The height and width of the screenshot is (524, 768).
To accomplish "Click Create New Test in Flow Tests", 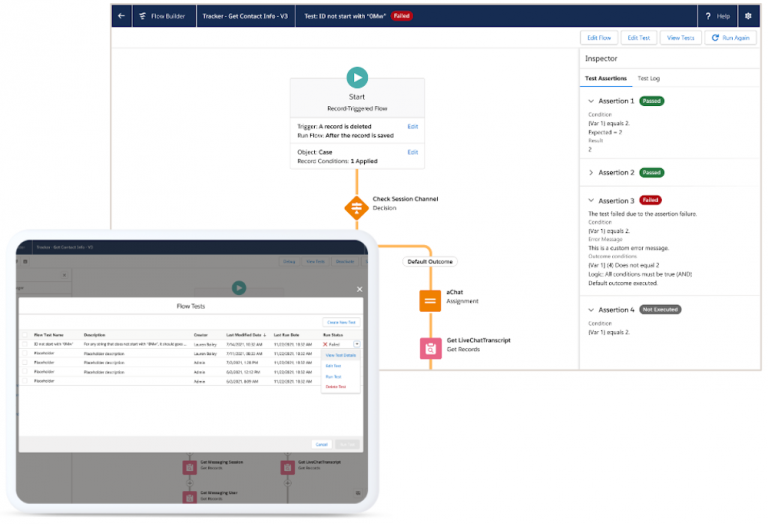I will 342,322.
